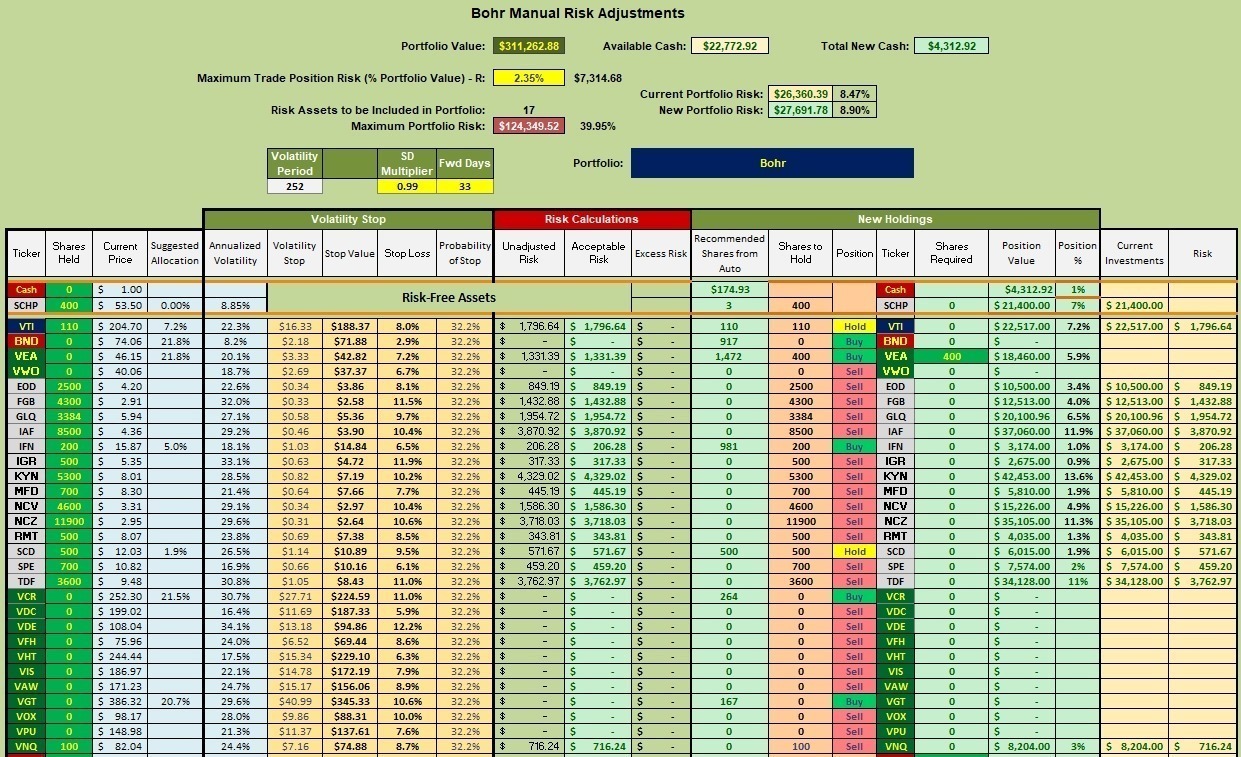The image size is (1241, 757).
Task: Select the Fwd Days value 33
Action: 465,186
